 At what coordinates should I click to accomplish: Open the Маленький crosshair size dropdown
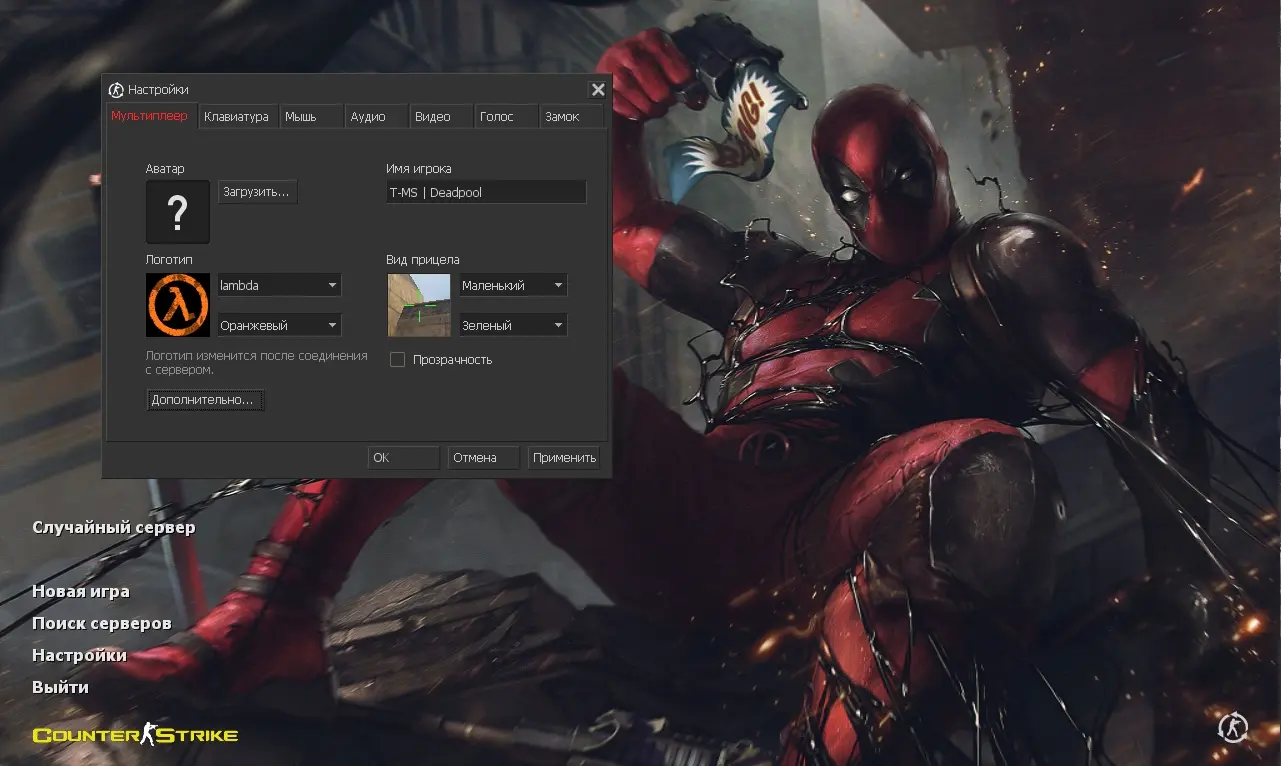click(x=513, y=286)
